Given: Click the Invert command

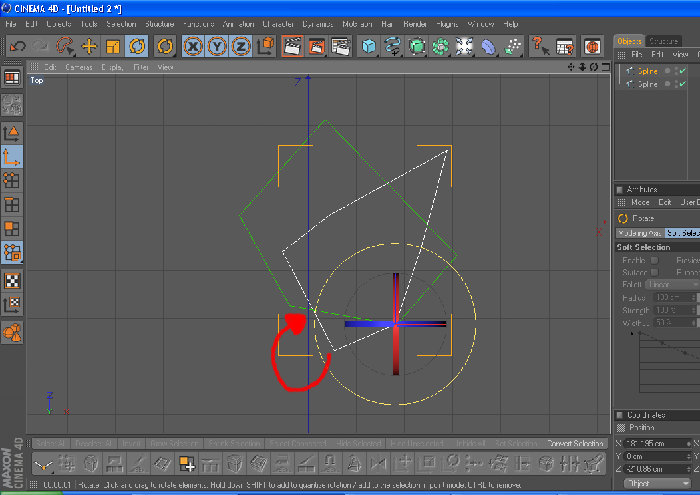Looking at the screenshot, I should tap(131, 444).
